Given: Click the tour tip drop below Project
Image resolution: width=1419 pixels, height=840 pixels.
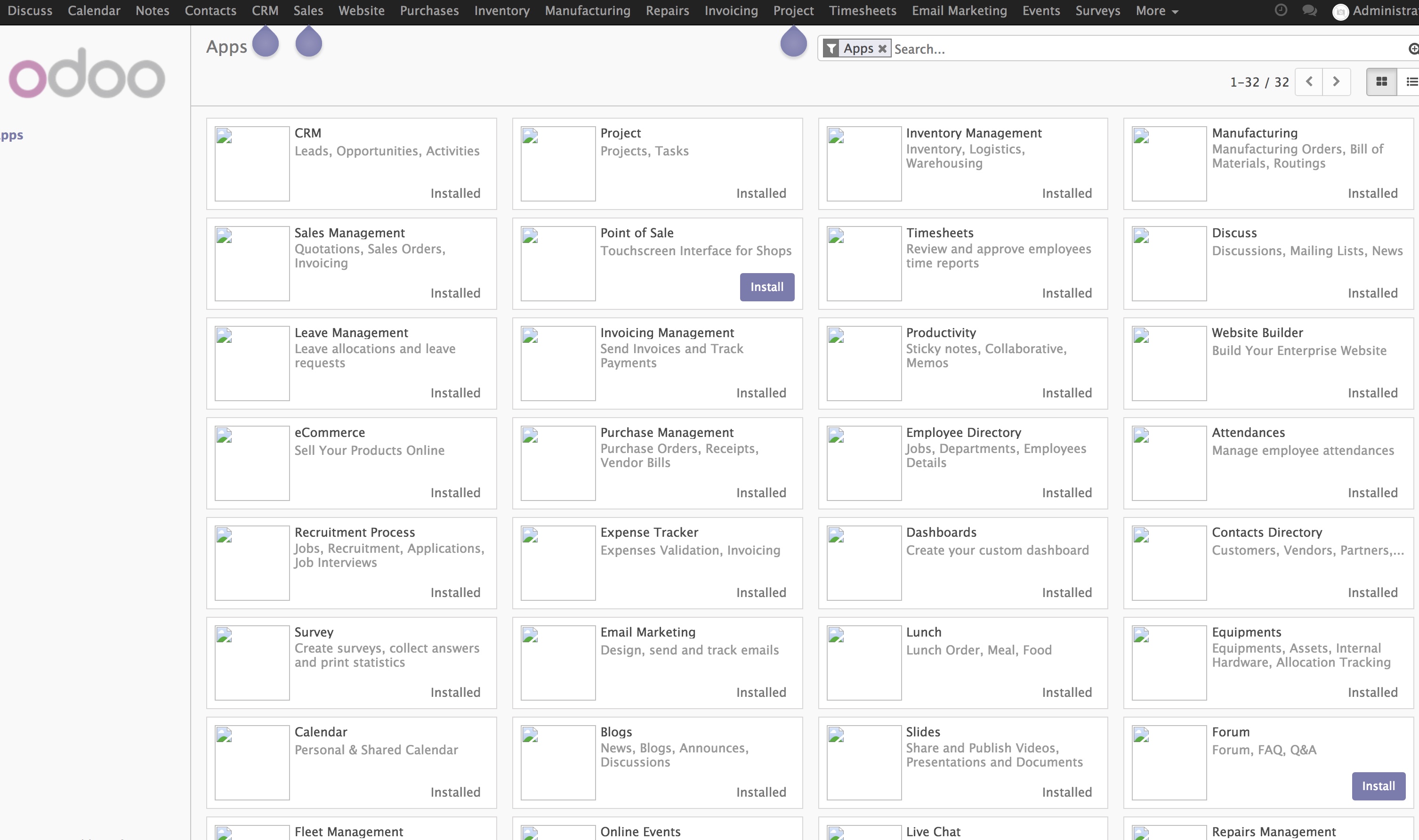Looking at the screenshot, I should (794, 42).
